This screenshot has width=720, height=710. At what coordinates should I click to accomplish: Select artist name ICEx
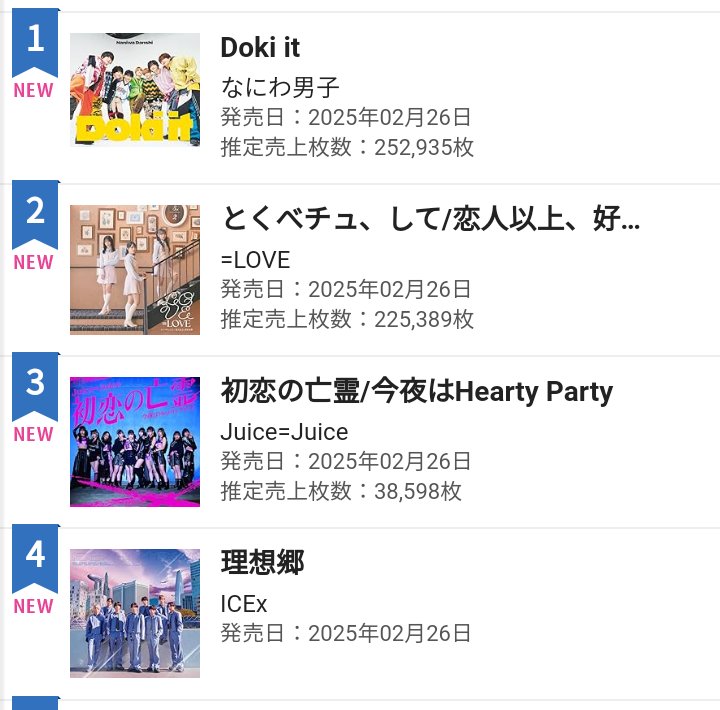[243, 604]
